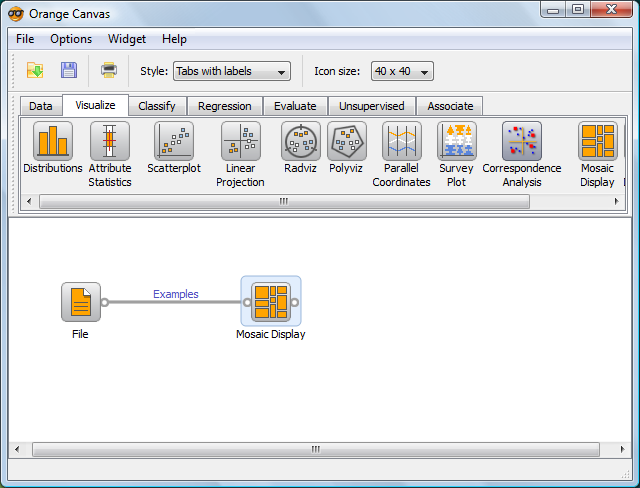Screen dimensions: 640x488
Task: Open the Help menu
Action: 174,39
